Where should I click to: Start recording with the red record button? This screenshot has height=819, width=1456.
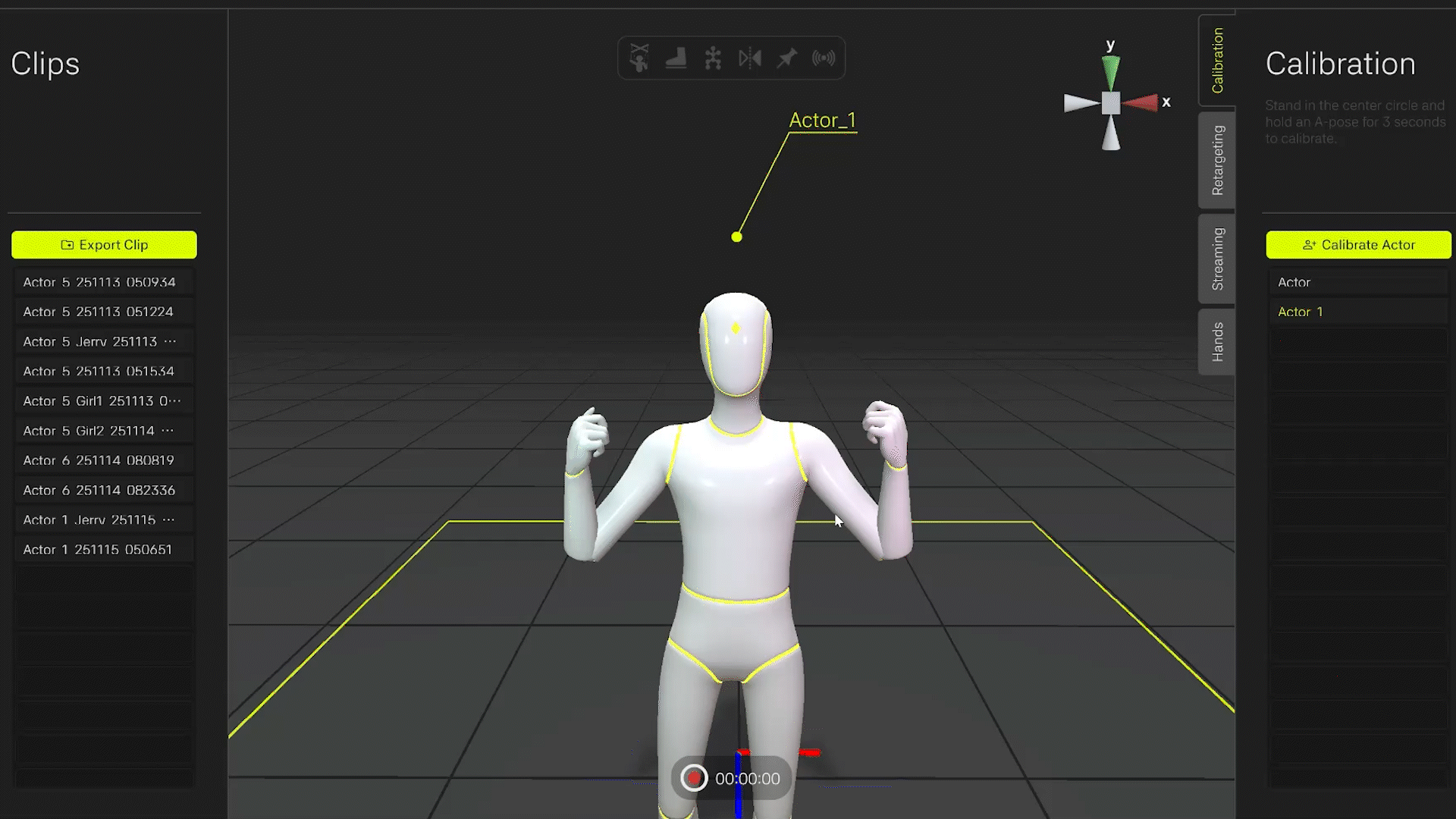tap(693, 778)
